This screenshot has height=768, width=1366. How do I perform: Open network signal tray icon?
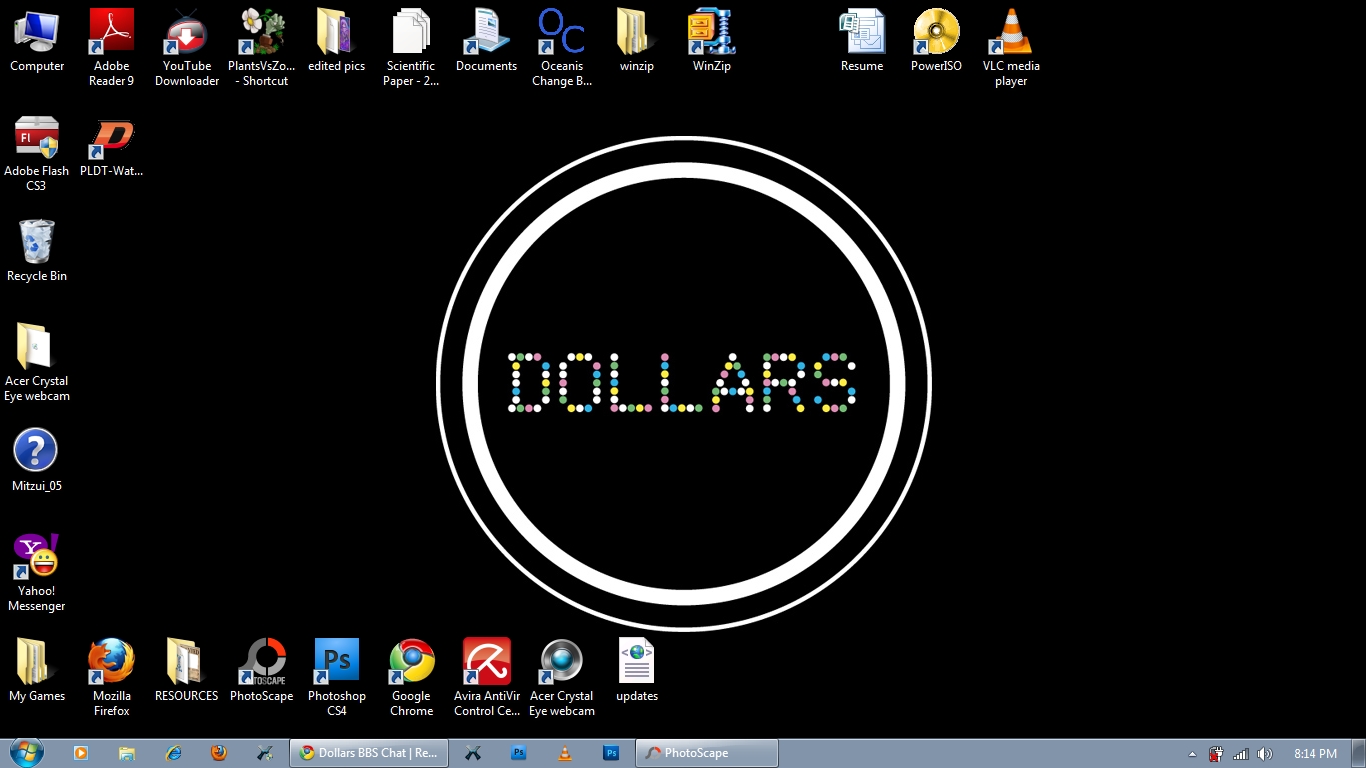pyautogui.click(x=1241, y=754)
